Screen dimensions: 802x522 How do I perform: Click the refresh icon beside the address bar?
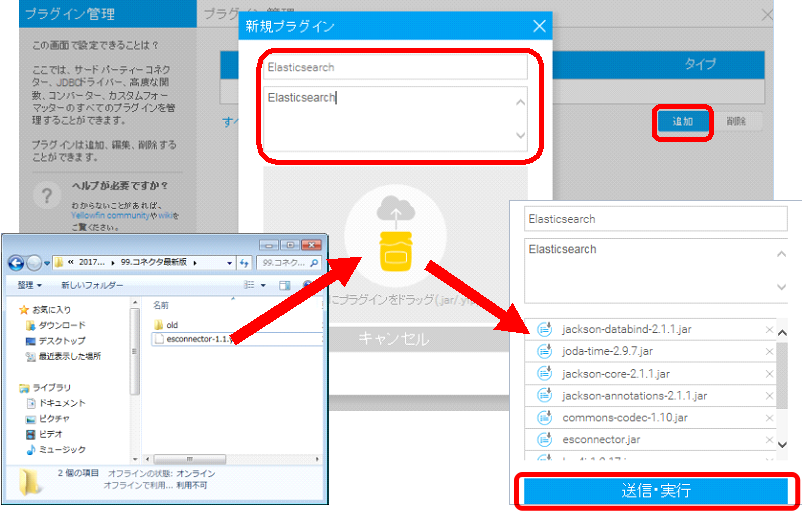244,263
